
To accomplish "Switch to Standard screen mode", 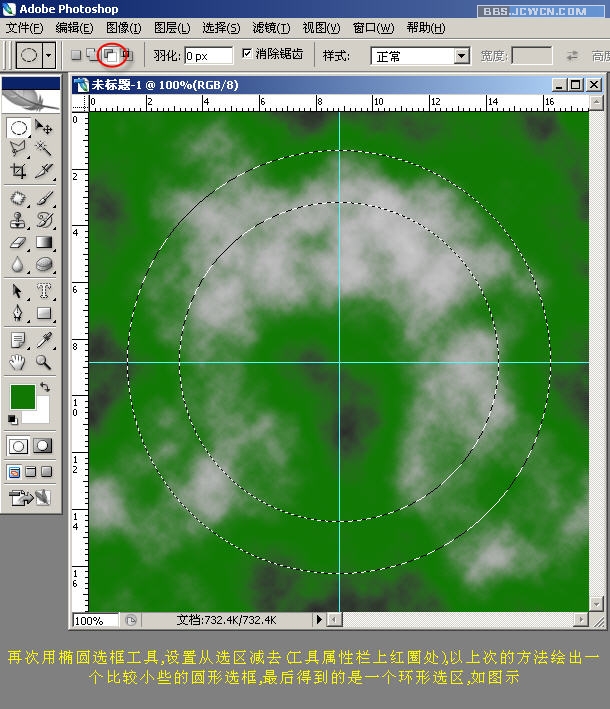I will 14,472.
